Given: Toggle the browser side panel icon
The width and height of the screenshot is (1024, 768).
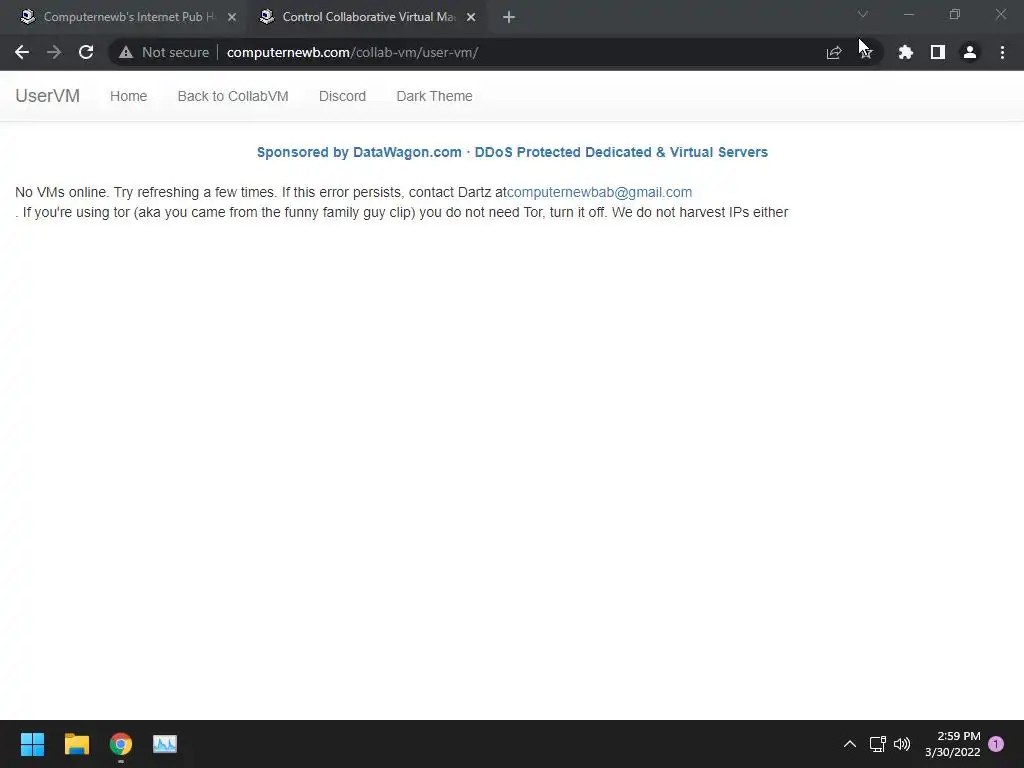Looking at the screenshot, I should point(938,52).
